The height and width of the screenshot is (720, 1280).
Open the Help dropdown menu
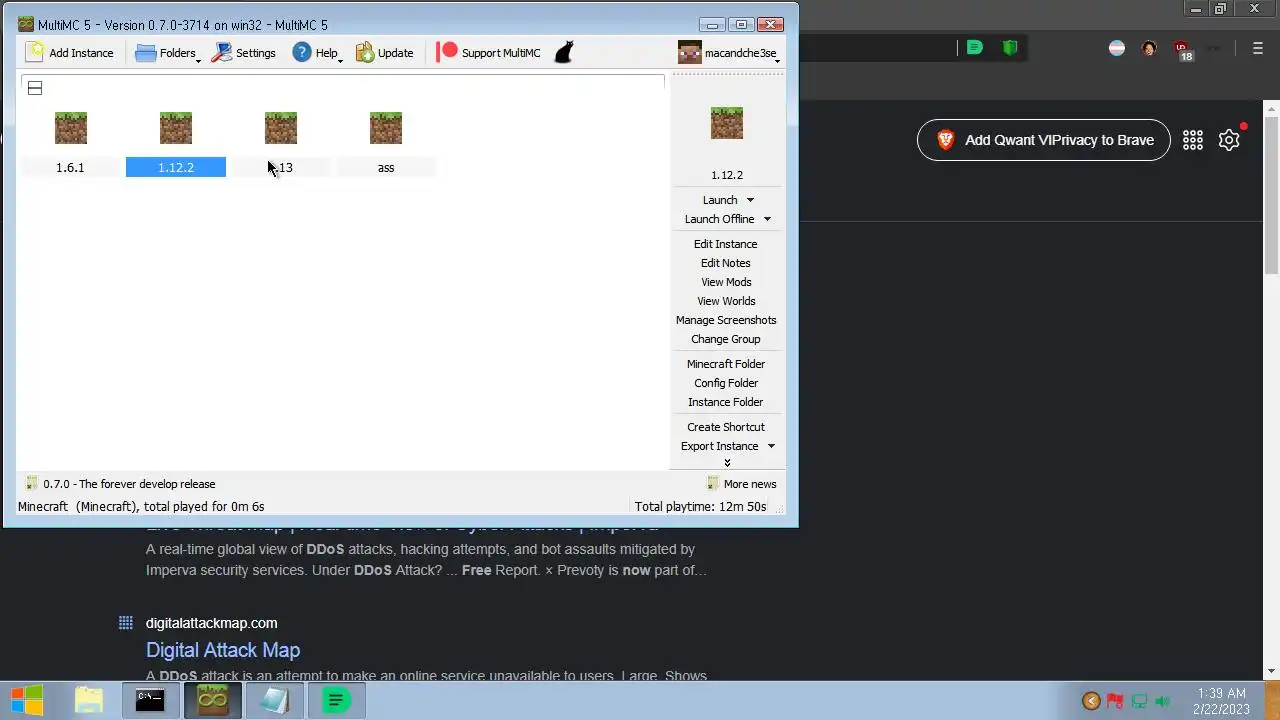pos(318,53)
